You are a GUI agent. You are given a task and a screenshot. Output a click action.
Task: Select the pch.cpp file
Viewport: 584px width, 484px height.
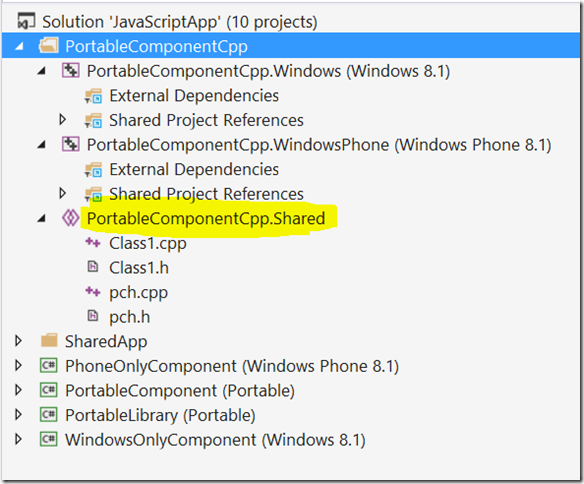138,293
